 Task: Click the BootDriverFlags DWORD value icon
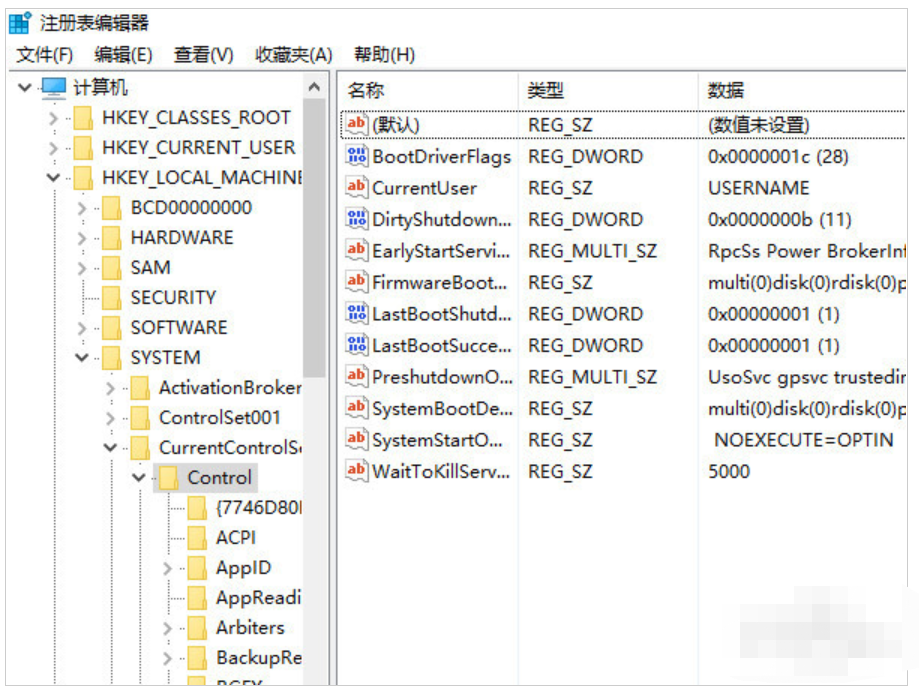(x=357, y=156)
